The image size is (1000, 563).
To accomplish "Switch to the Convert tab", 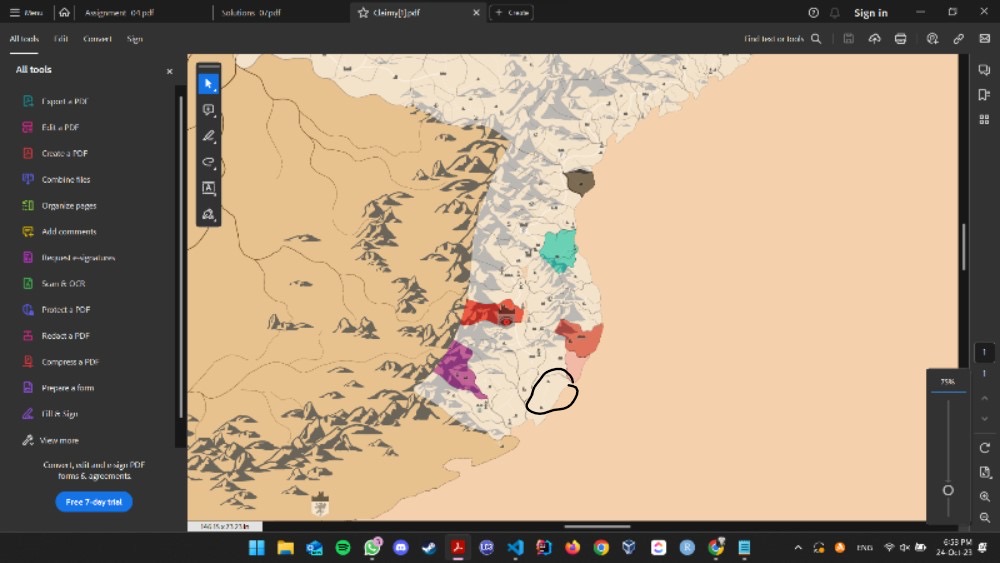I will 97,39.
